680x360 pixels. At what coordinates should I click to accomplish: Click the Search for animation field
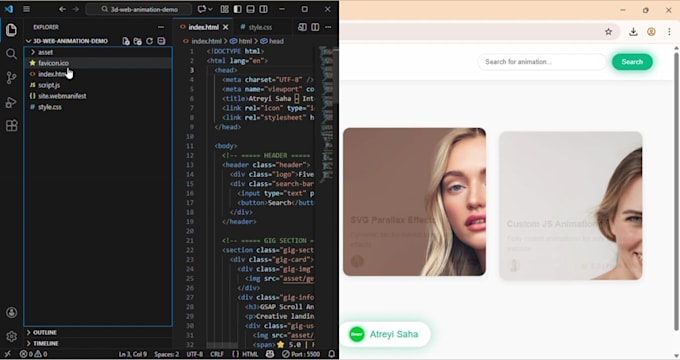point(542,62)
